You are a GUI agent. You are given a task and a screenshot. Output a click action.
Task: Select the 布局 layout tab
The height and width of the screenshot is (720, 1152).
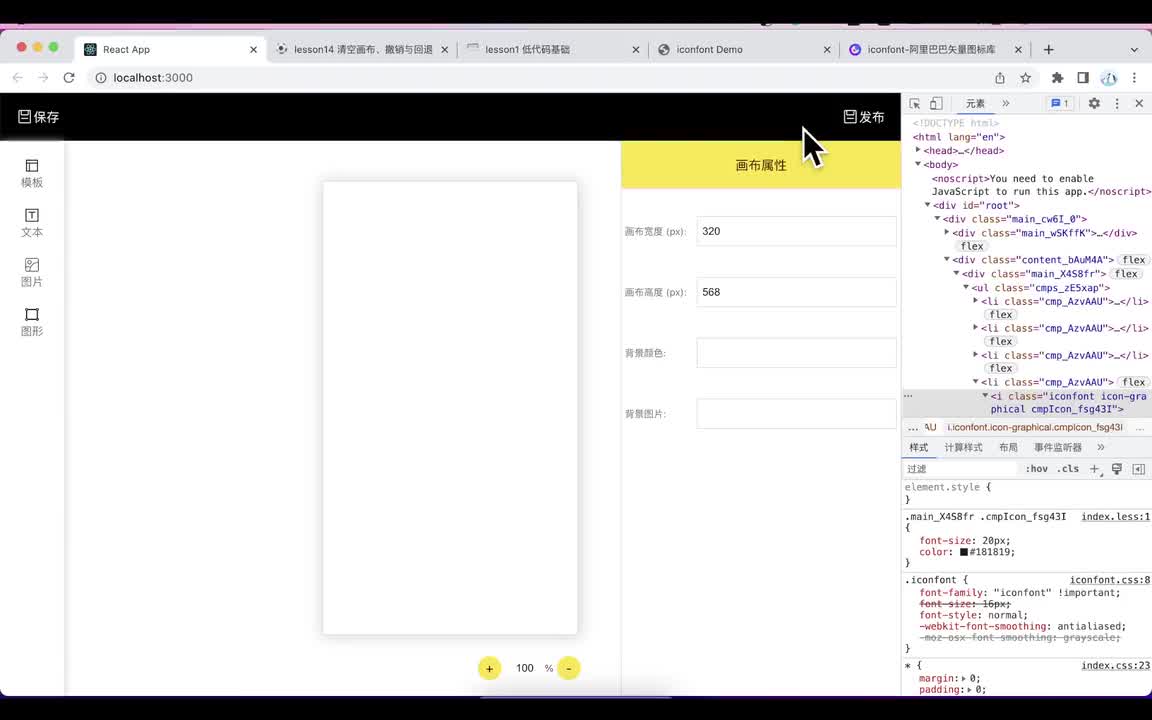1008,447
